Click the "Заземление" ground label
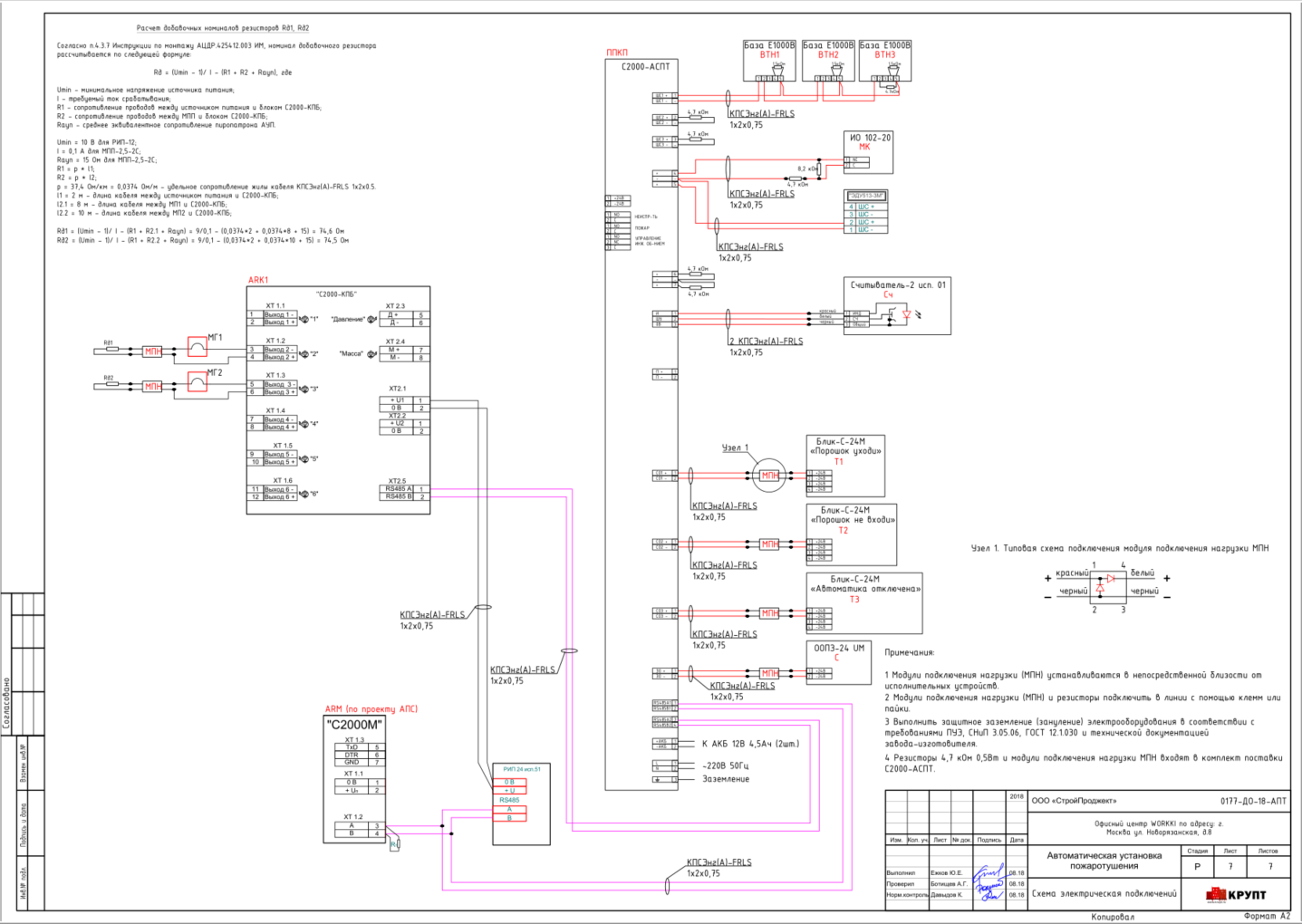The width and height of the screenshot is (1302, 924). pos(726,779)
